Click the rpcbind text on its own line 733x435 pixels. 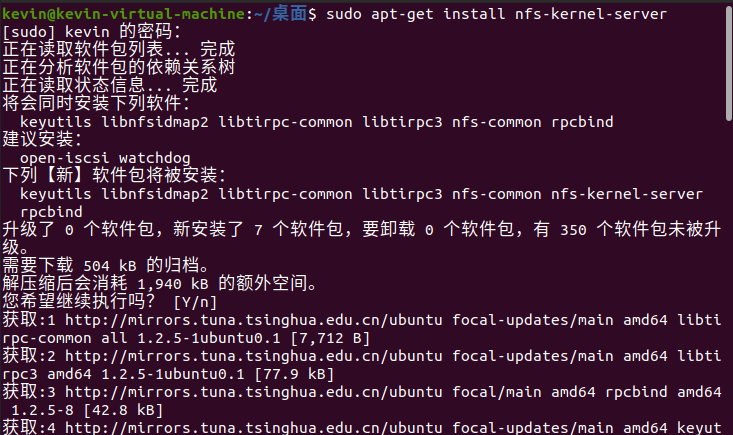[51, 212]
